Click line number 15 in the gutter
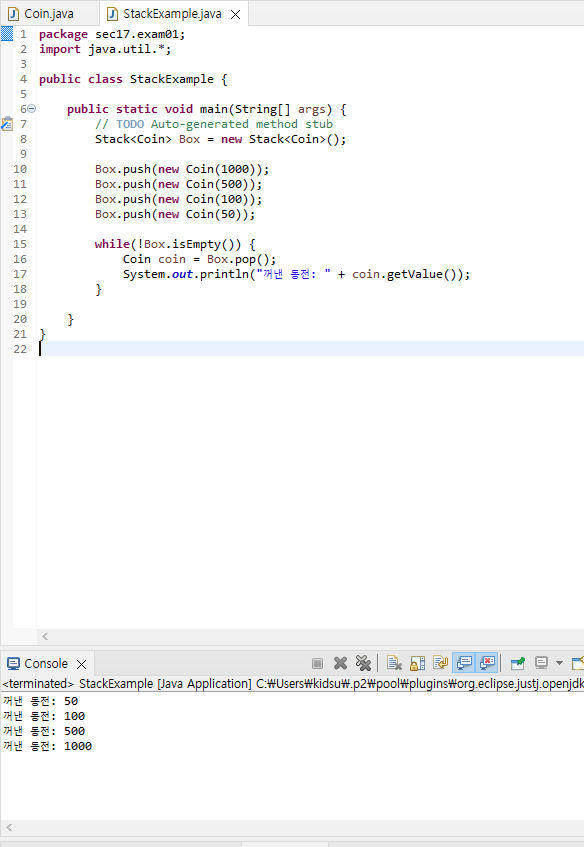This screenshot has width=584, height=847. (x=20, y=244)
